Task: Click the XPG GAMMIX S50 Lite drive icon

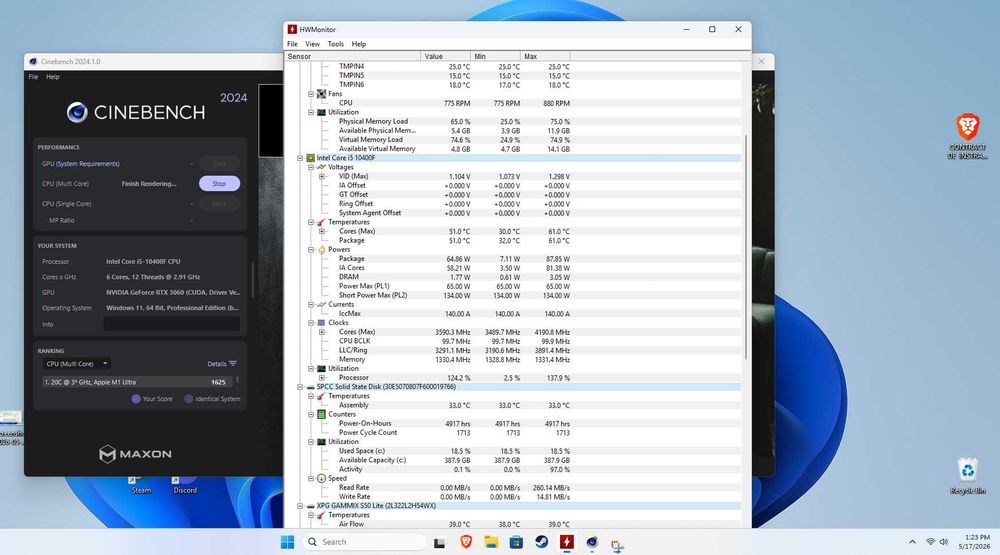Action: click(x=311, y=506)
